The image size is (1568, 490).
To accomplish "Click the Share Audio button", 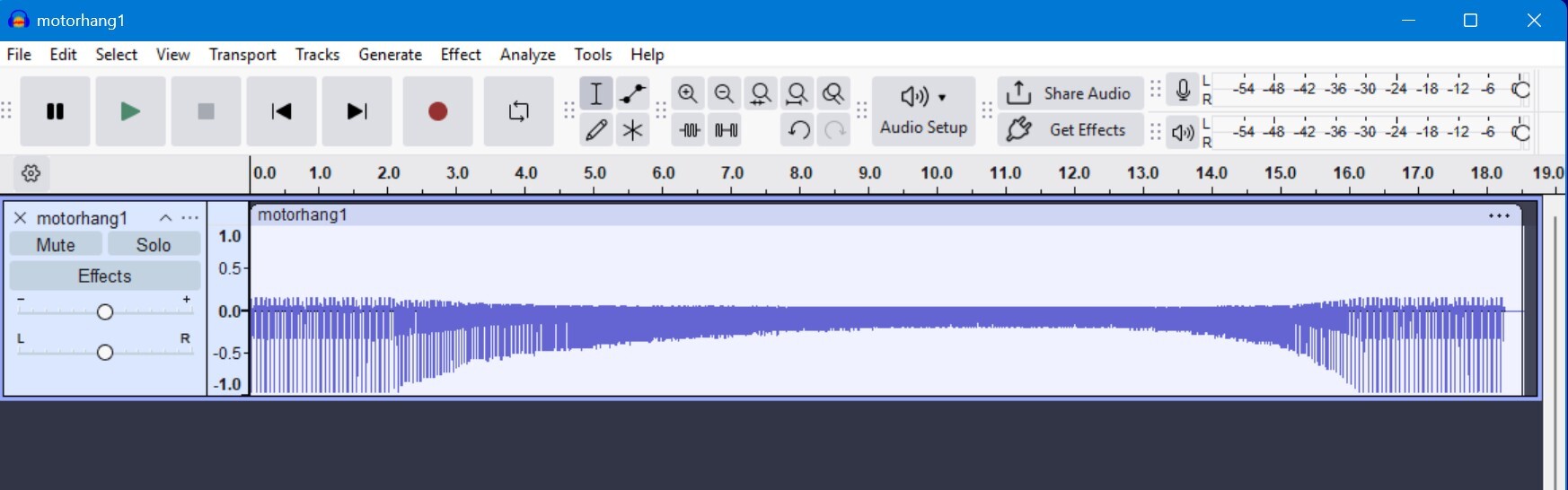I will point(1070,93).
